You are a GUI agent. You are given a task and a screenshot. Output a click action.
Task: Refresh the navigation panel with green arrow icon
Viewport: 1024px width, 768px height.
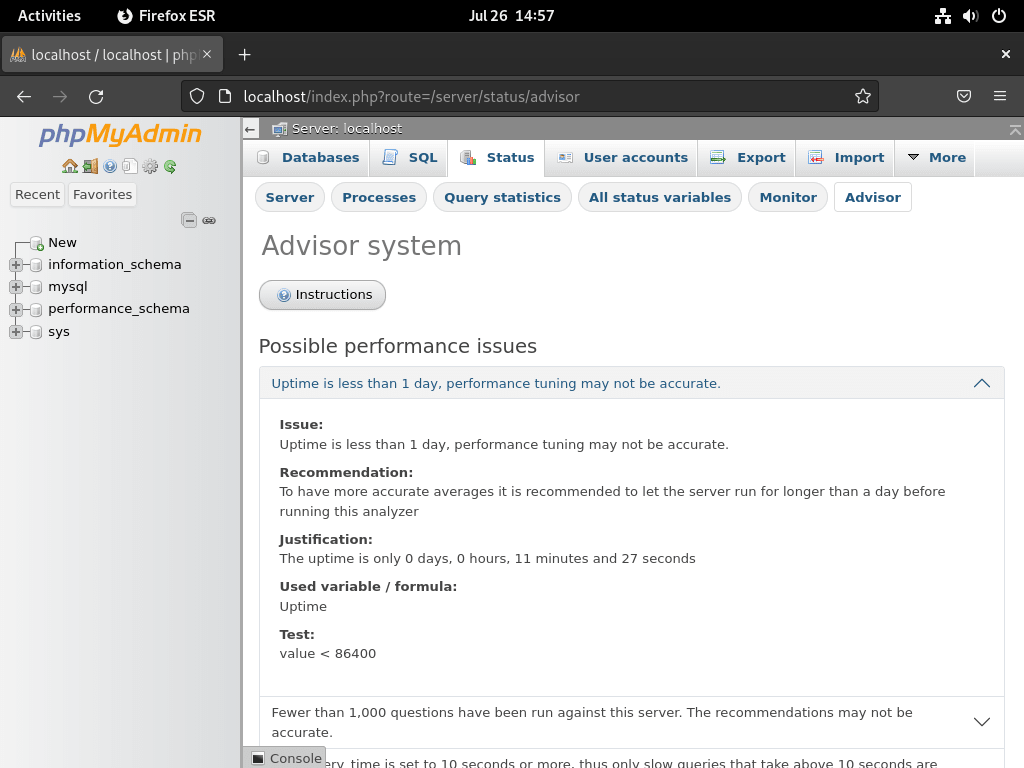pos(169,166)
